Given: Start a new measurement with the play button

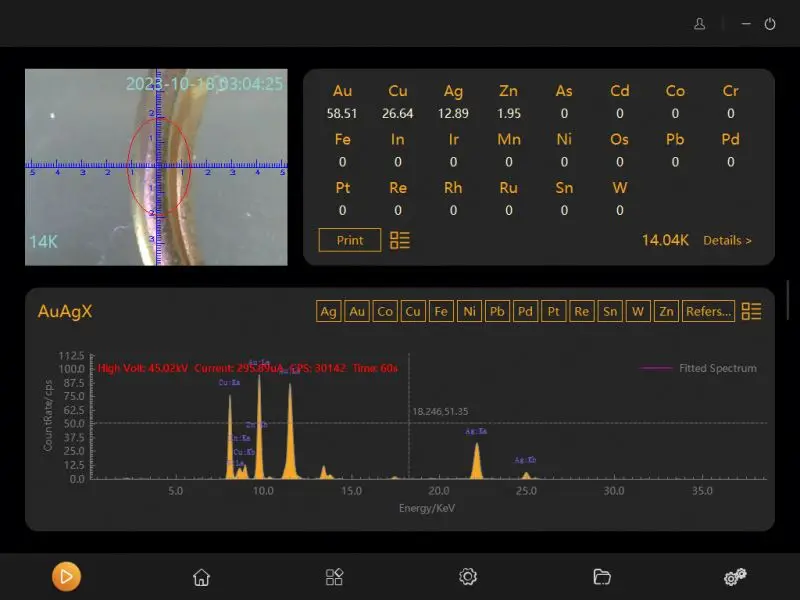Looking at the screenshot, I should (66, 577).
